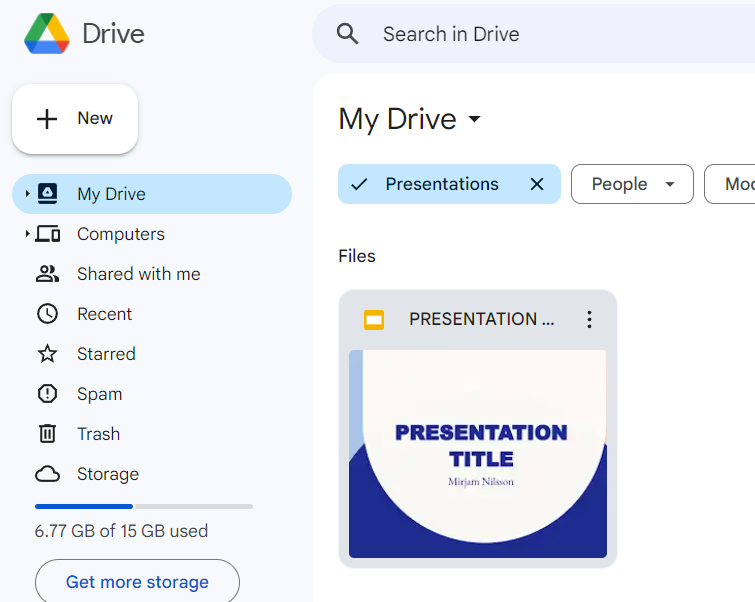The width and height of the screenshot is (755, 602).
Task: Click the Google Slides file icon
Action: pos(374,320)
